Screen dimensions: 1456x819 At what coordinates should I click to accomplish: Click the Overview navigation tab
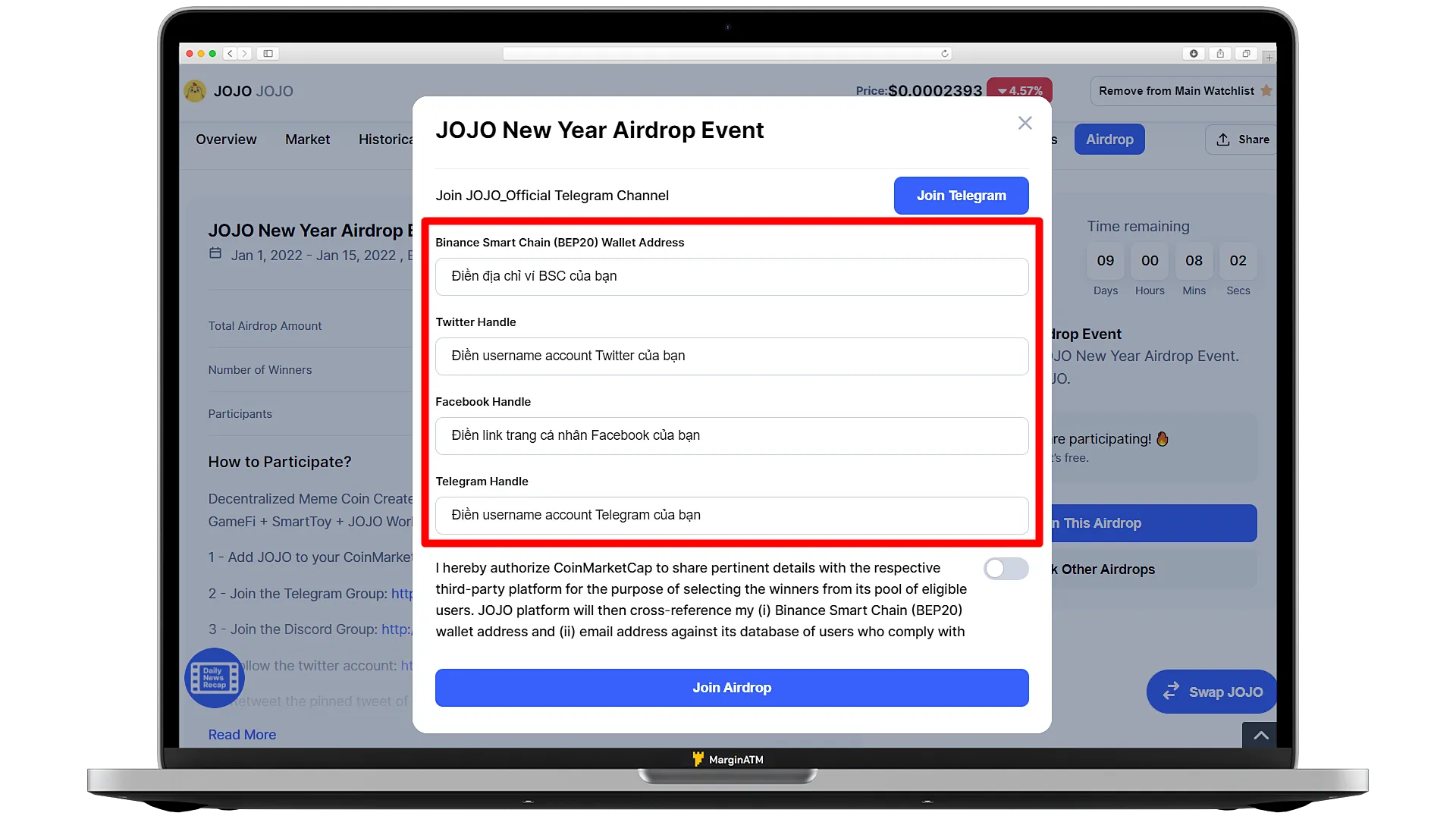[225, 139]
